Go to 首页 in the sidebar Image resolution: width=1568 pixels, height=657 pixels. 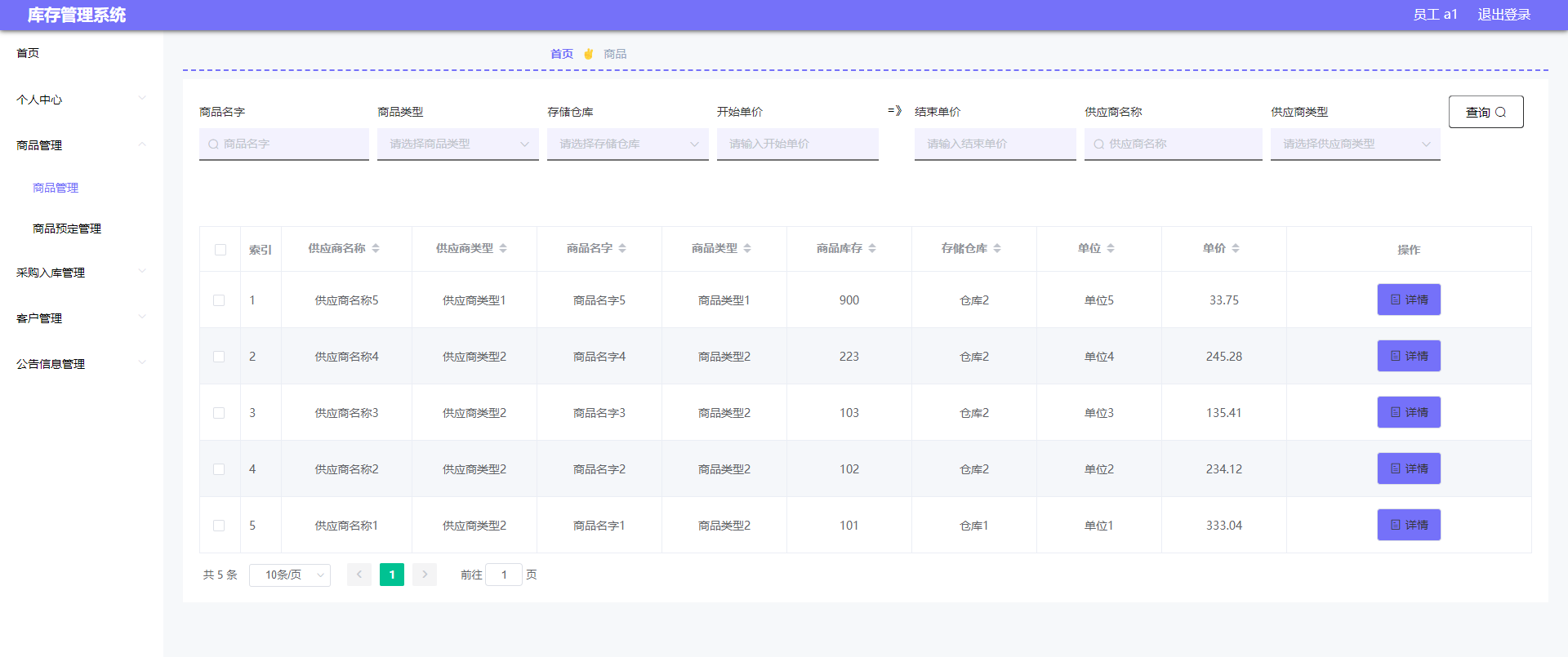click(28, 53)
